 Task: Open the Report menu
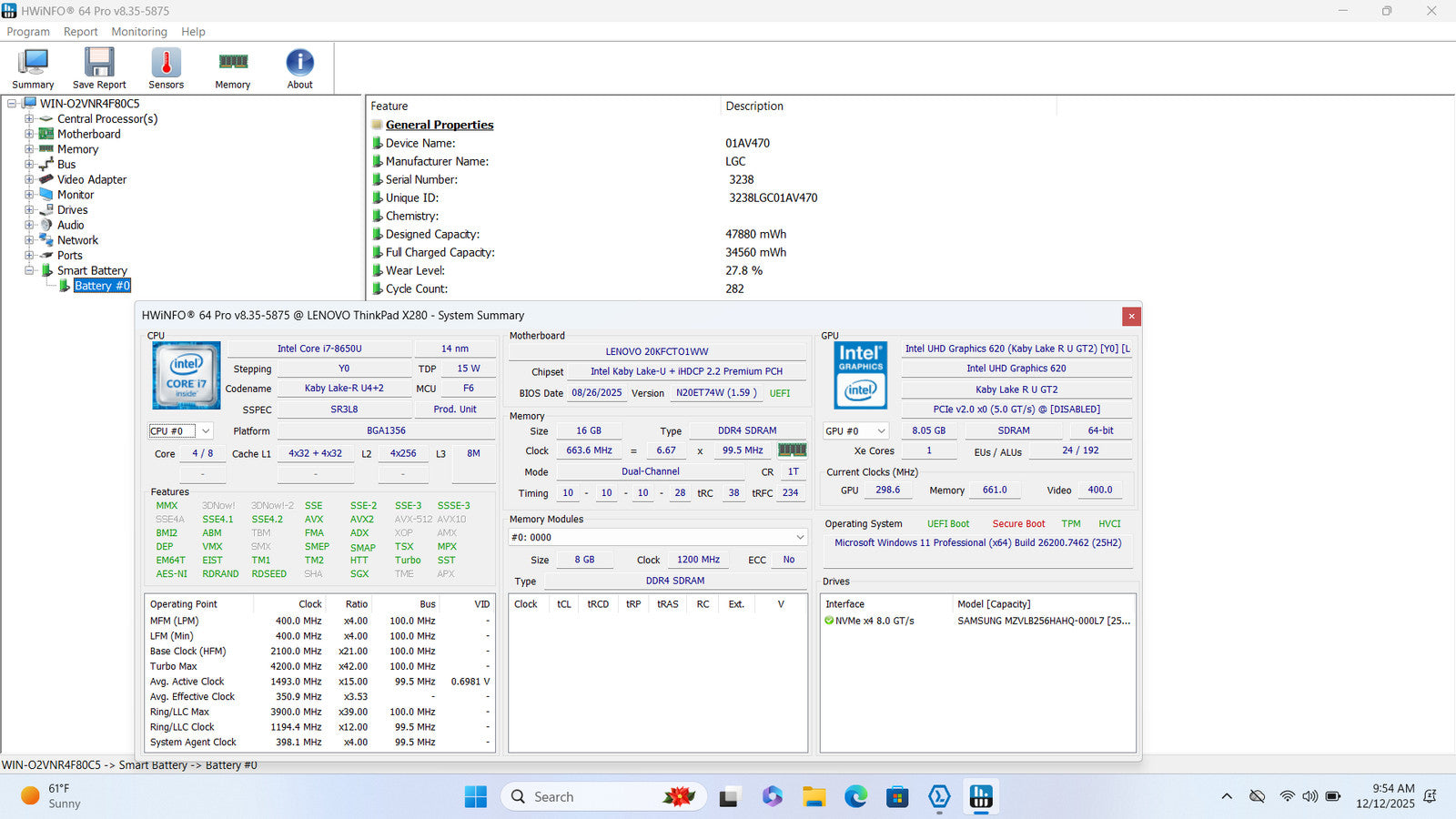[x=80, y=32]
